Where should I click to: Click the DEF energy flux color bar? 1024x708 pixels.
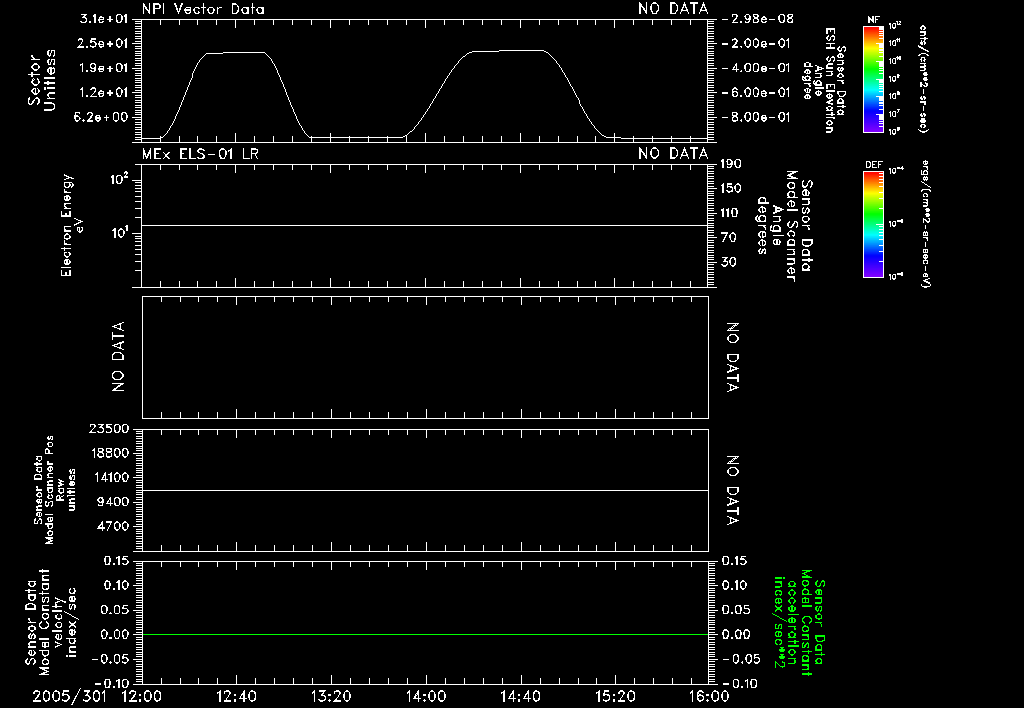coord(873,224)
